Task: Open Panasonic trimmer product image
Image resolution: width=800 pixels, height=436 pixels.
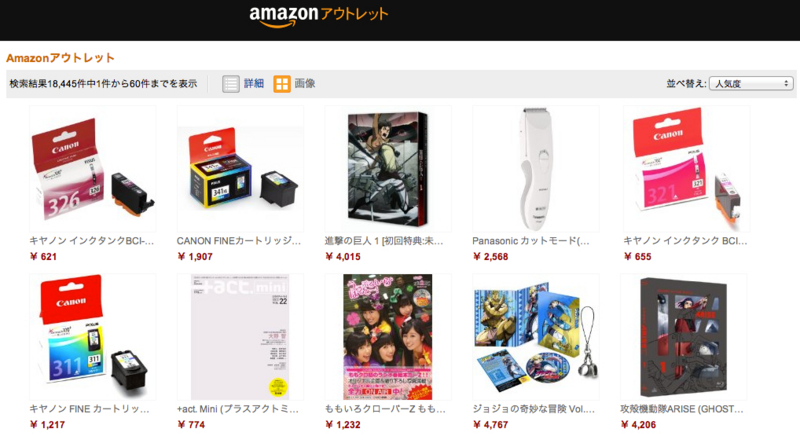Action: (535, 169)
